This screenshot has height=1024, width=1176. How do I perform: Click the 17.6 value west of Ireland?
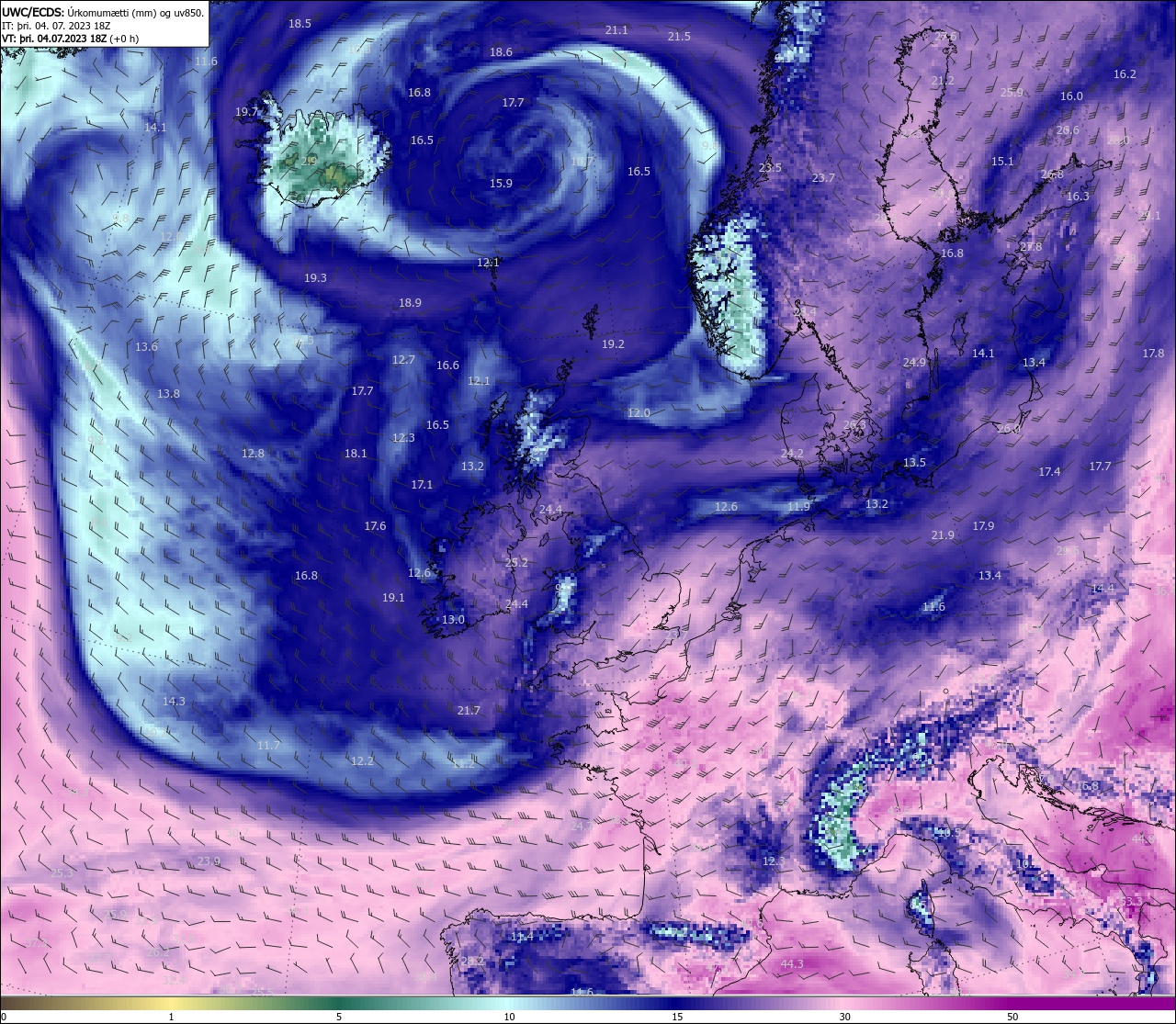[375, 526]
